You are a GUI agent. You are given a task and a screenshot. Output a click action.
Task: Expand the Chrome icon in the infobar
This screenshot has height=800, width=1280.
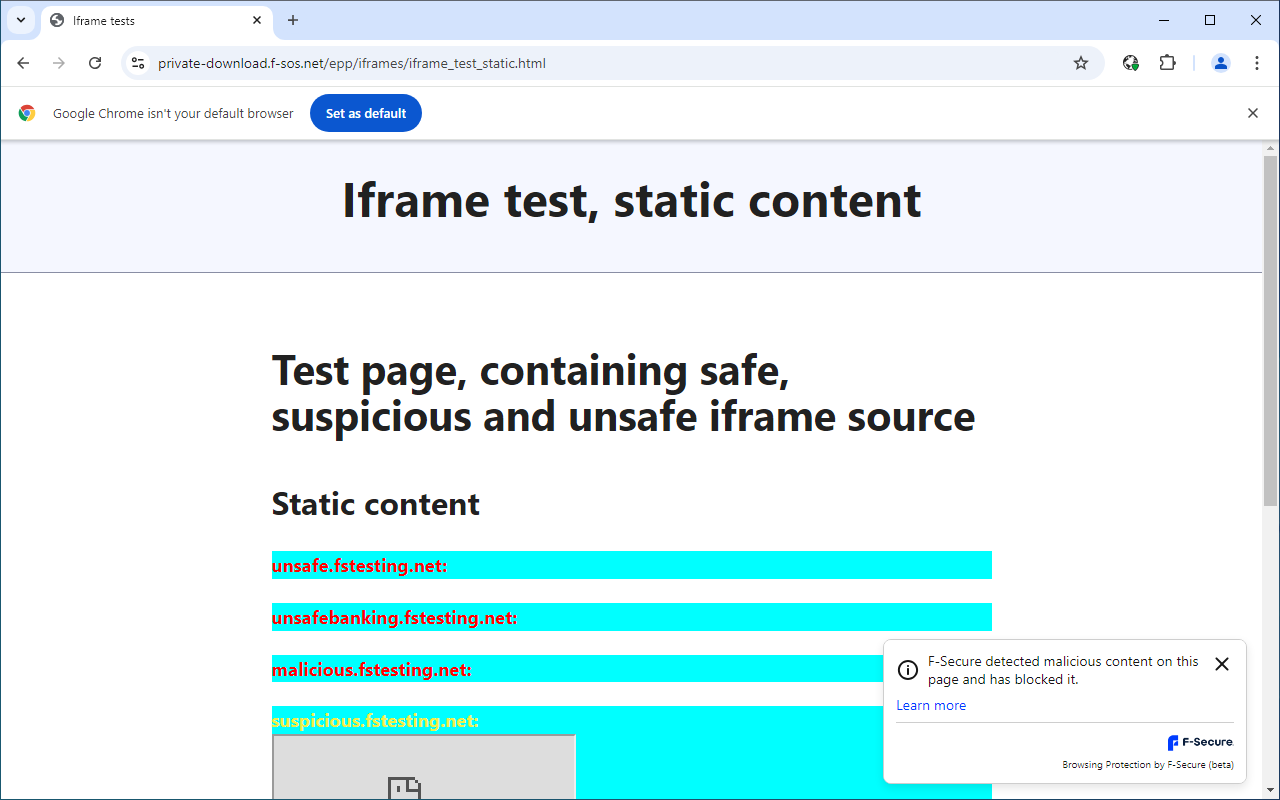(26, 113)
